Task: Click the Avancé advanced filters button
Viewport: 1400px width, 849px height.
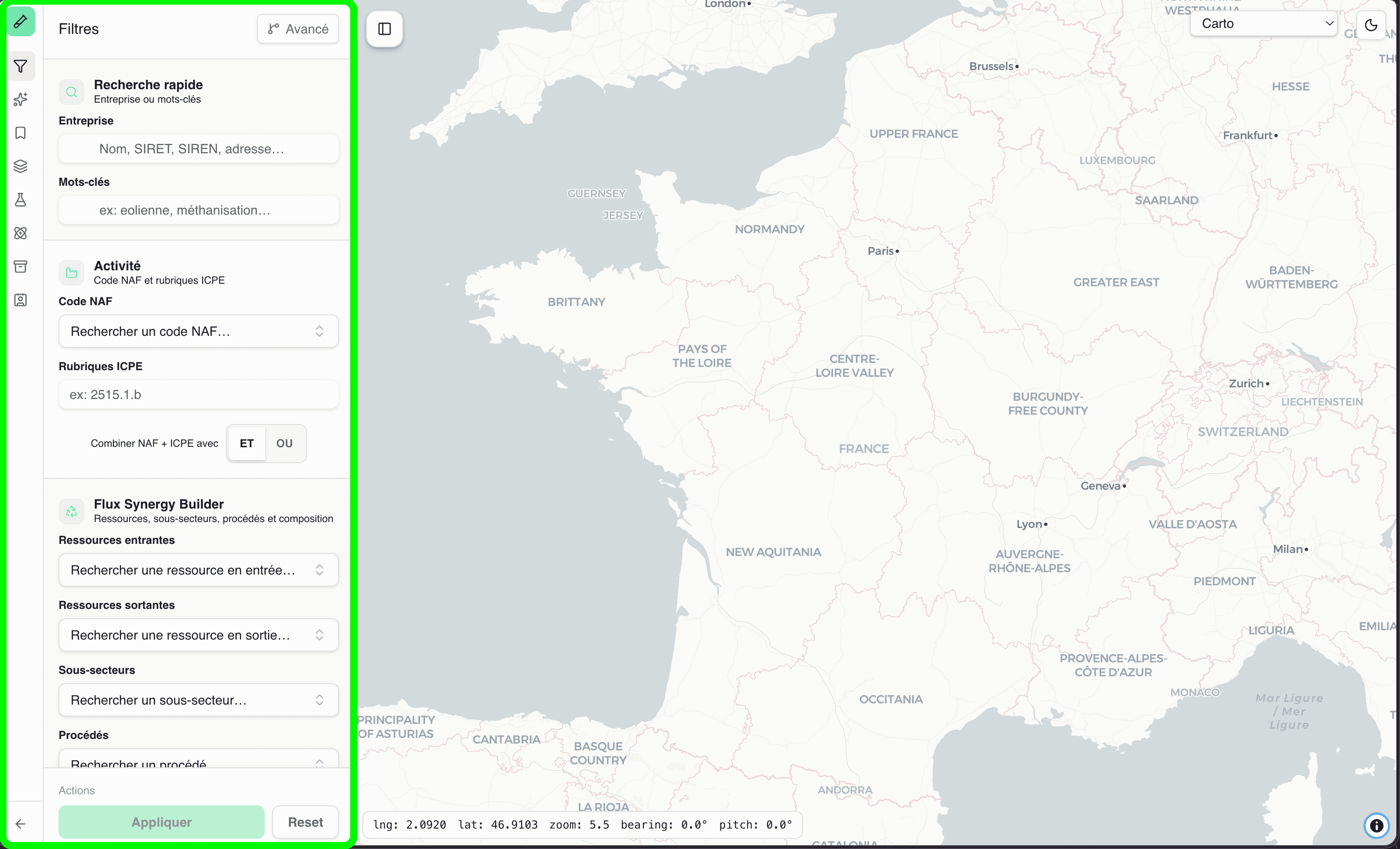Action: pos(298,29)
